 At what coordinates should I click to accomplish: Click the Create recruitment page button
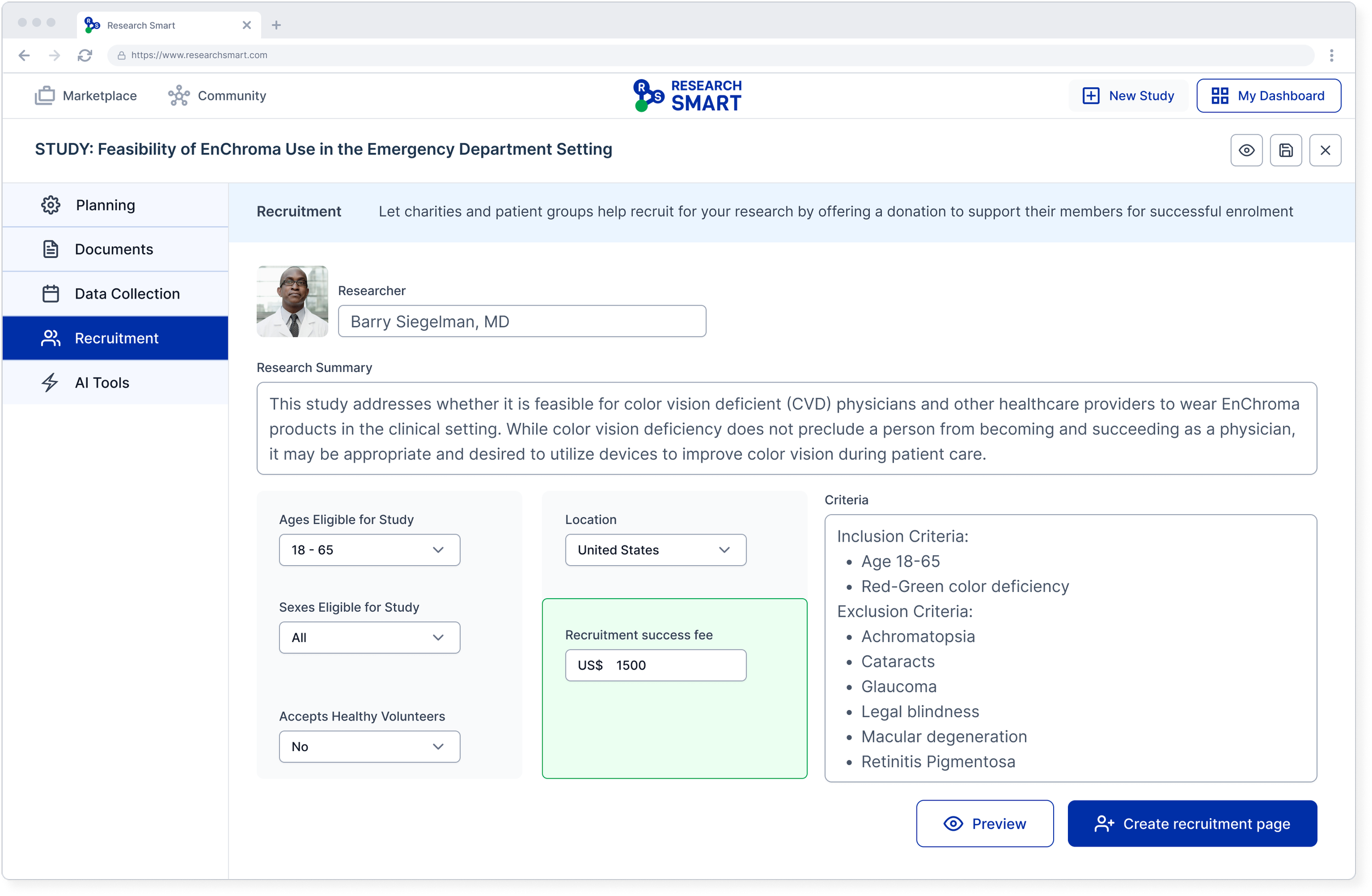(x=1191, y=824)
